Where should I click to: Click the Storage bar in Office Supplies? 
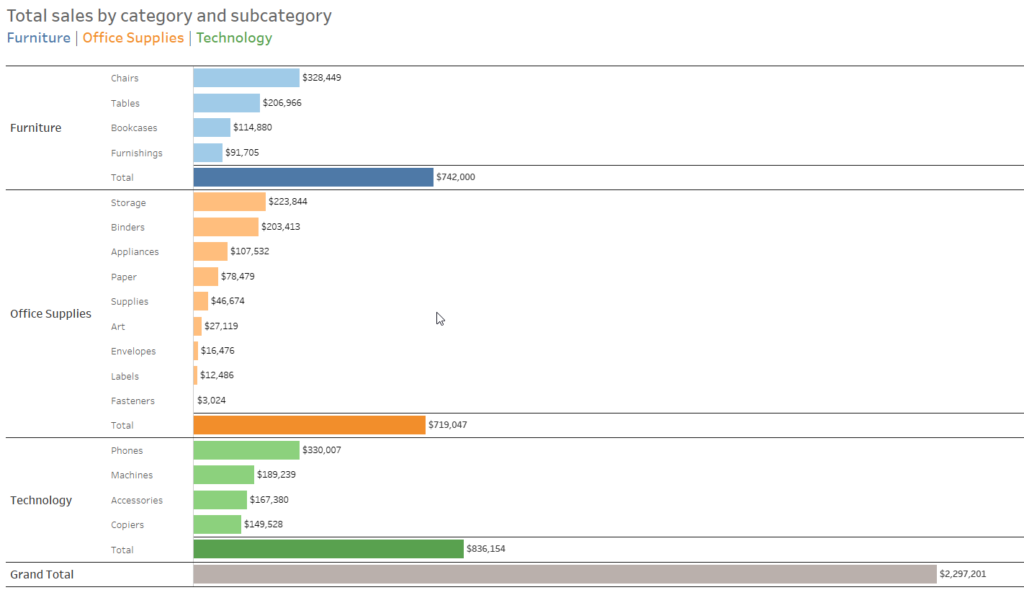click(x=229, y=202)
